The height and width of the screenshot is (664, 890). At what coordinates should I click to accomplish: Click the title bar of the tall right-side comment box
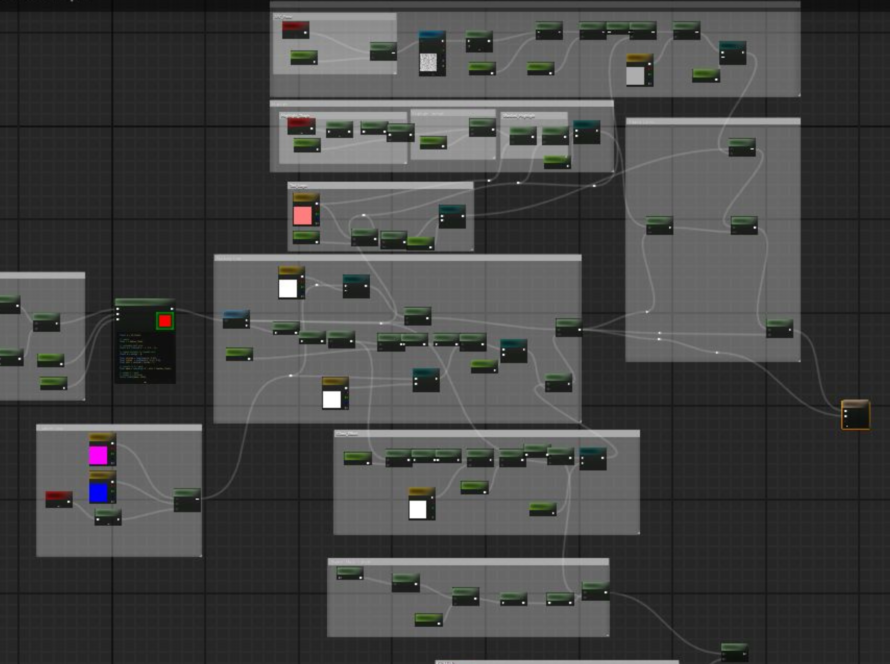[712, 122]
